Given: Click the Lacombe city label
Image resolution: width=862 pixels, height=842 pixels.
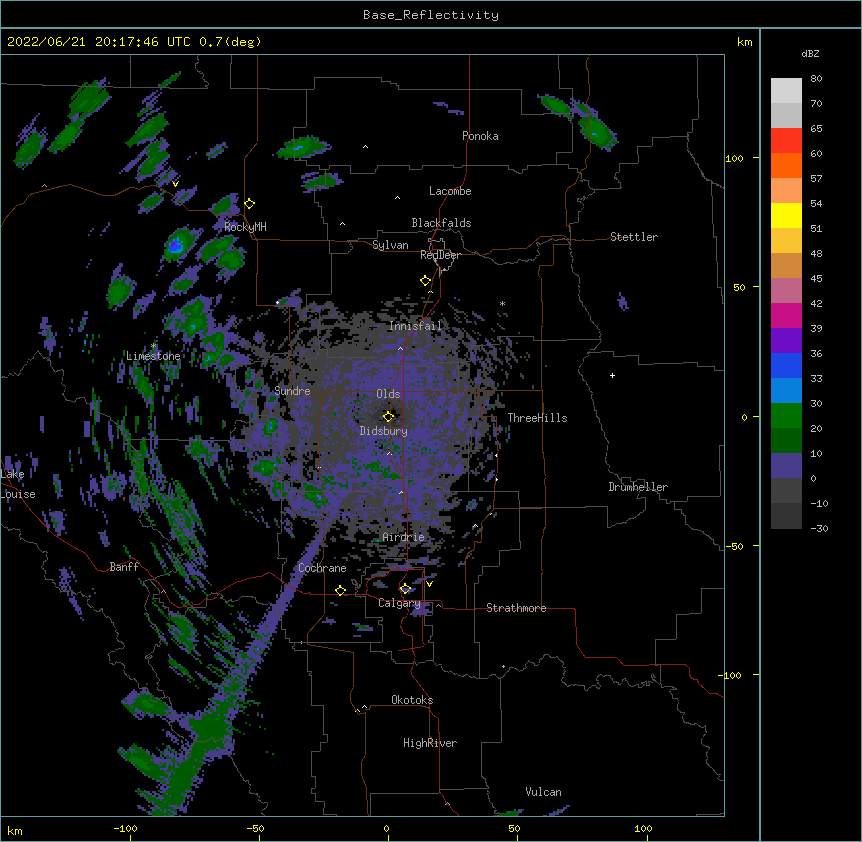Looking at the screenshot, I should pyautogui.click(x=450, y=191).
